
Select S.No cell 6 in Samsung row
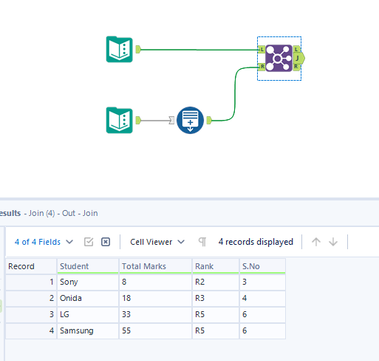tap(263, 331)
